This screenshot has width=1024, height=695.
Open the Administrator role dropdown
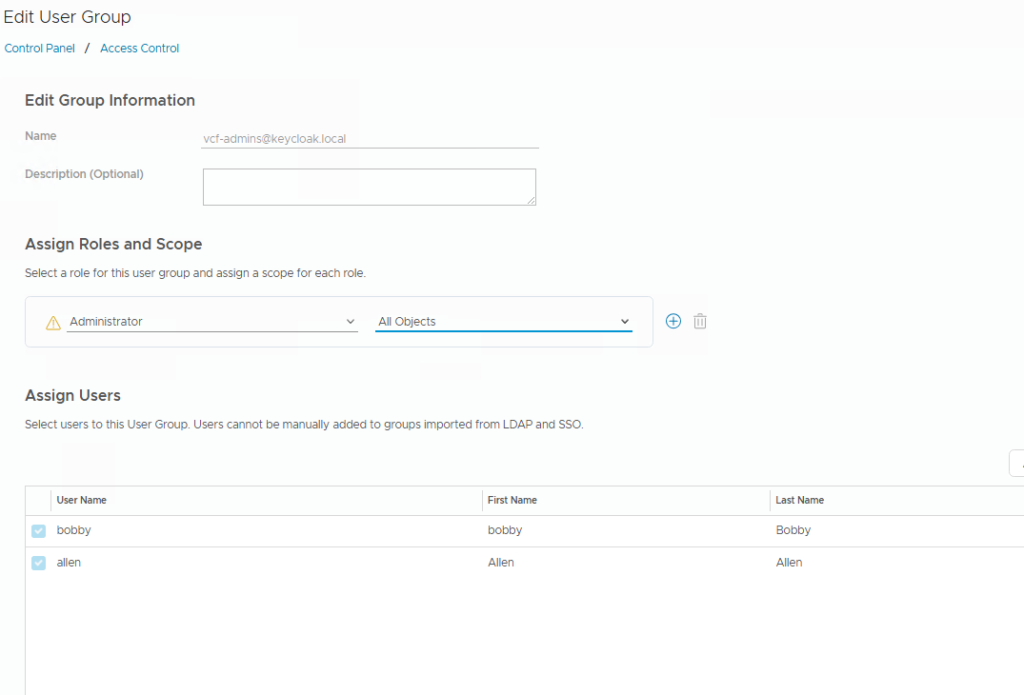(x=212, y=322)
